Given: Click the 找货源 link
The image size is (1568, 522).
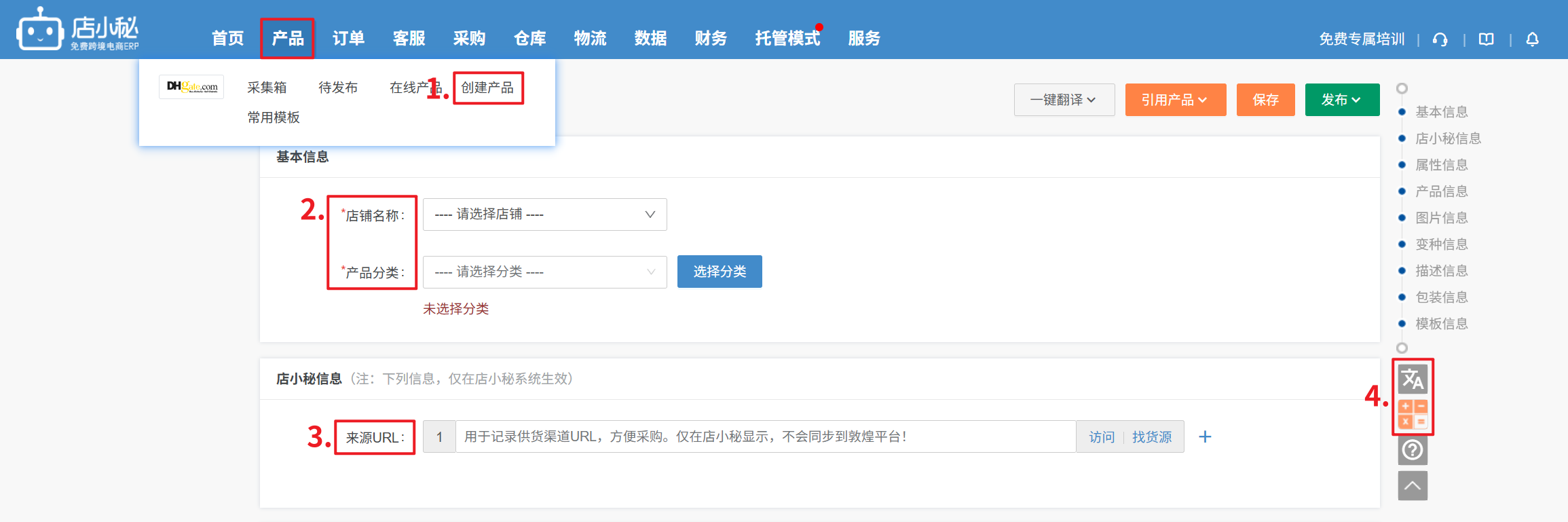Looking at the screenshot, I should pos(1152,437).
